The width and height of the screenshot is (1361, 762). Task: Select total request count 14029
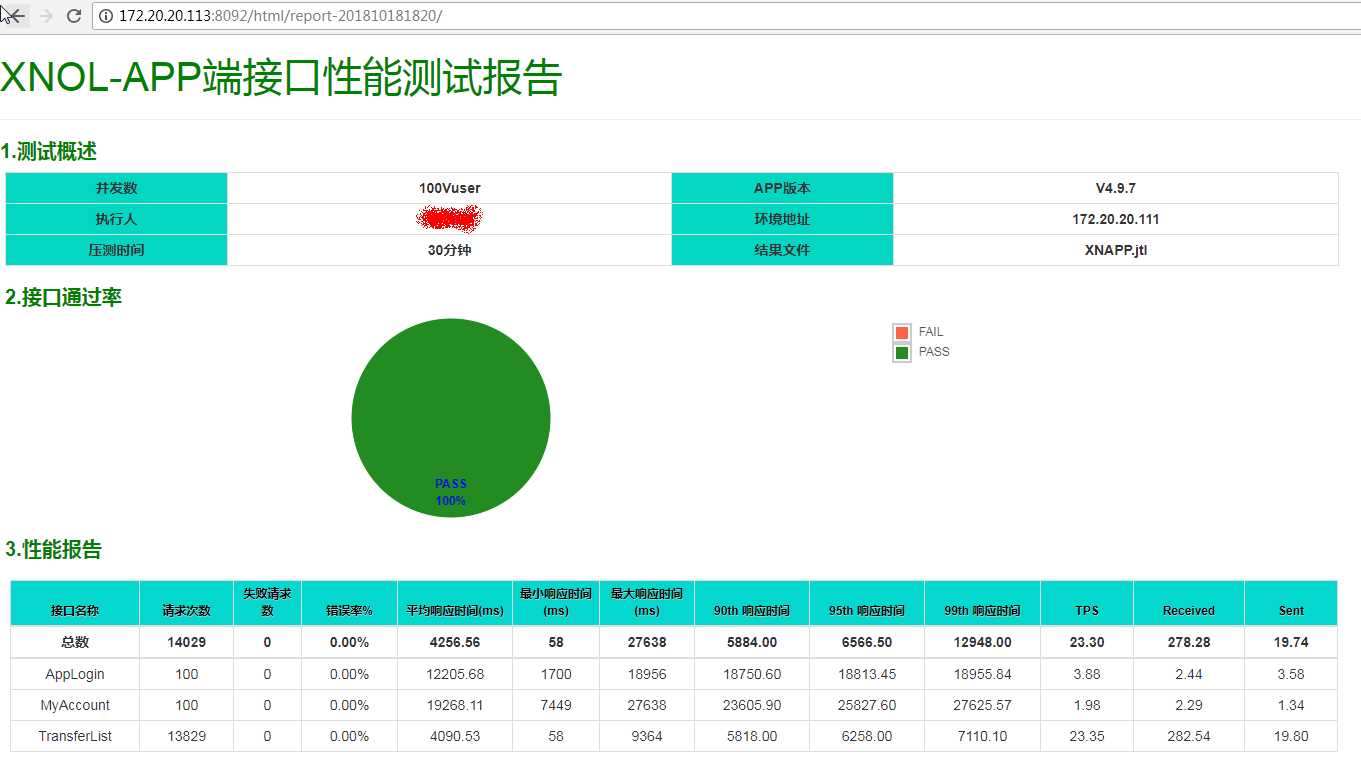pos(187,642)
